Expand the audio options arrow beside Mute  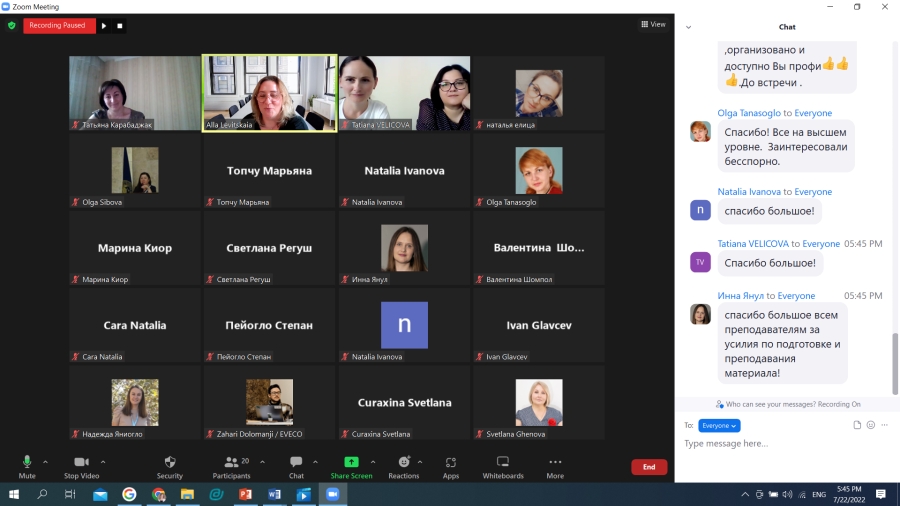(x=46, y=461)
